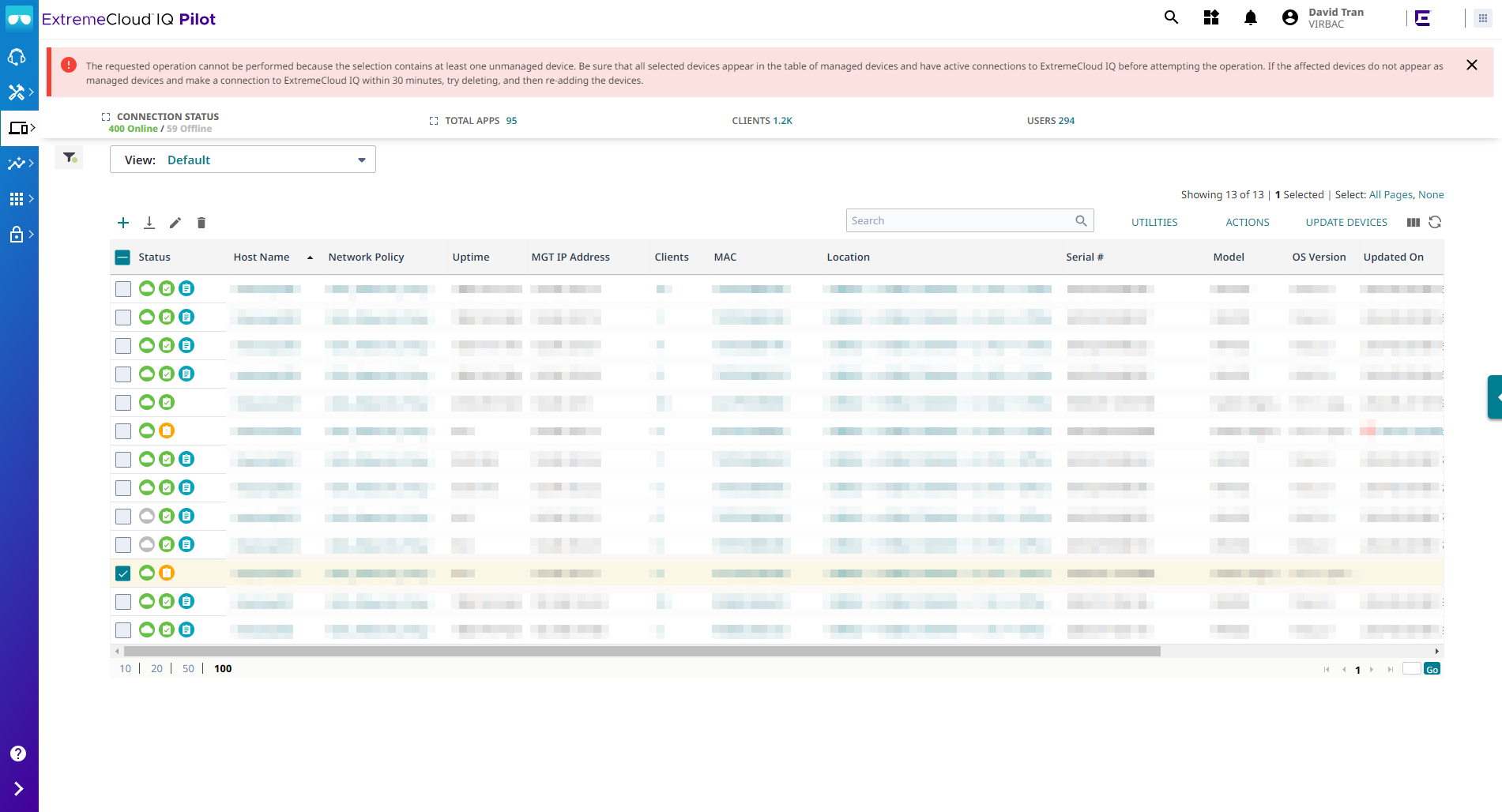Screen dimensions: 1502x812
Task: Sort by Host Name column arrow
Action: point(310,258)
